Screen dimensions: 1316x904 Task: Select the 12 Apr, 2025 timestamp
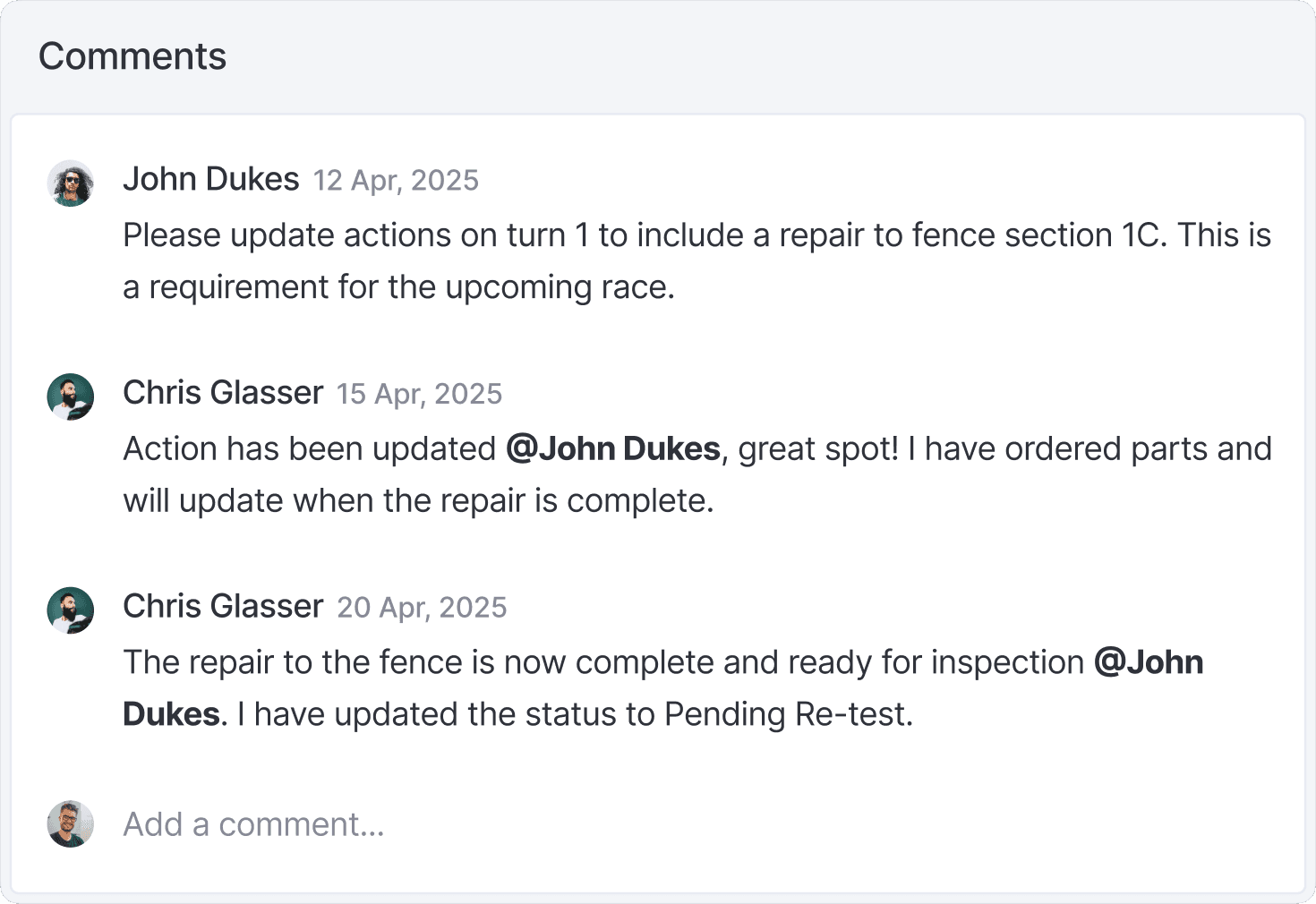pos(396,181)
